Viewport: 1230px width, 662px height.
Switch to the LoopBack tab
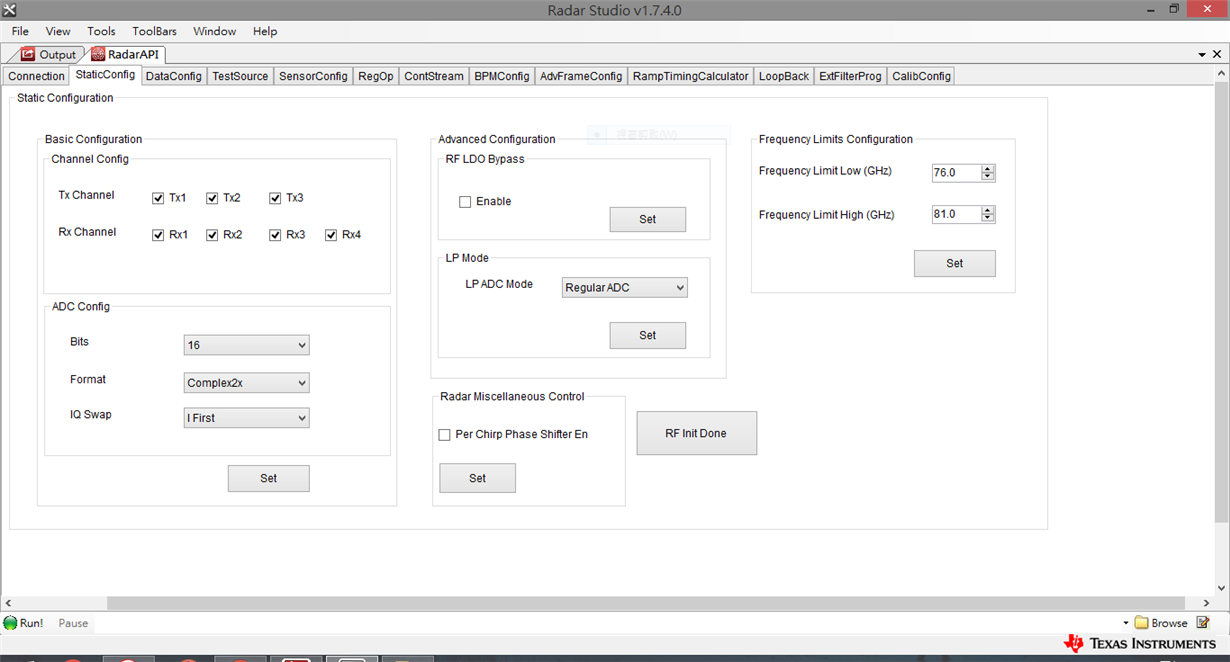coord(784,76)
